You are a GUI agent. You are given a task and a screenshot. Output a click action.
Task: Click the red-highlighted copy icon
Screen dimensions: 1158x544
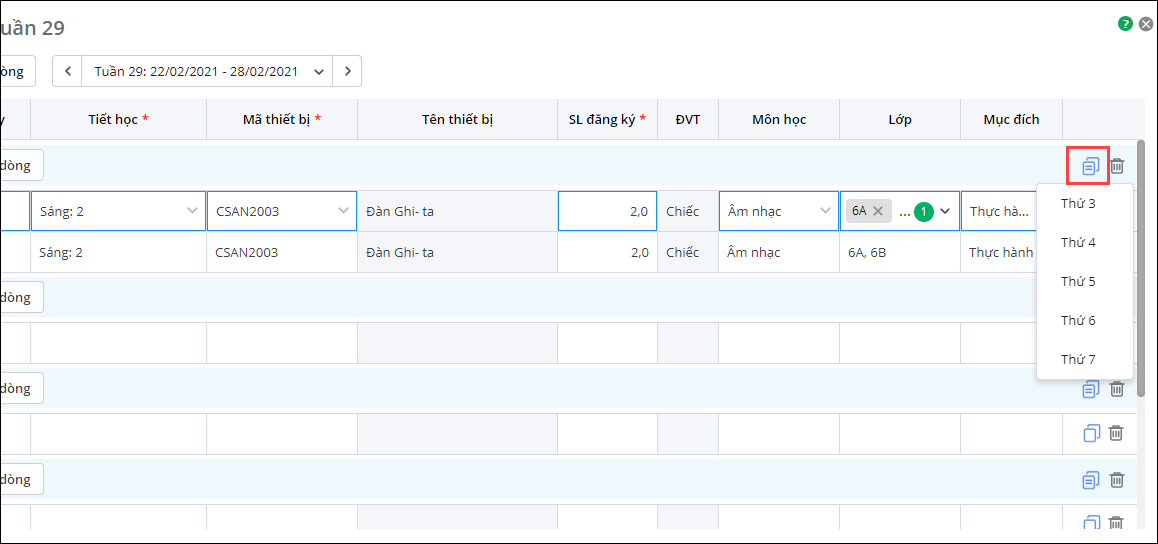point(1090,166)
